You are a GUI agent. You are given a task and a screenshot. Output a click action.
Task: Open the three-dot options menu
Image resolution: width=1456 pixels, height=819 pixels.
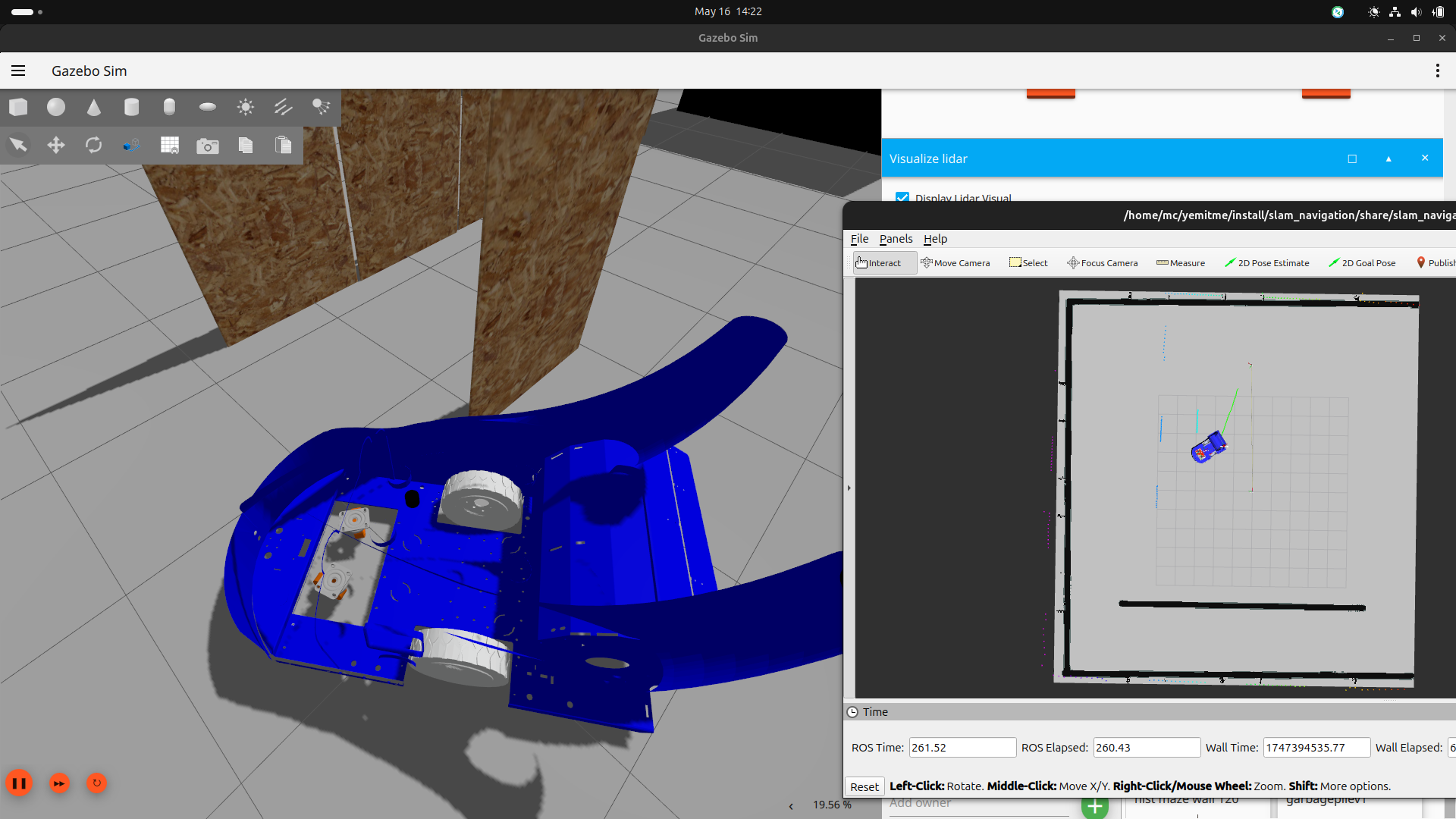click(1437, 71)
